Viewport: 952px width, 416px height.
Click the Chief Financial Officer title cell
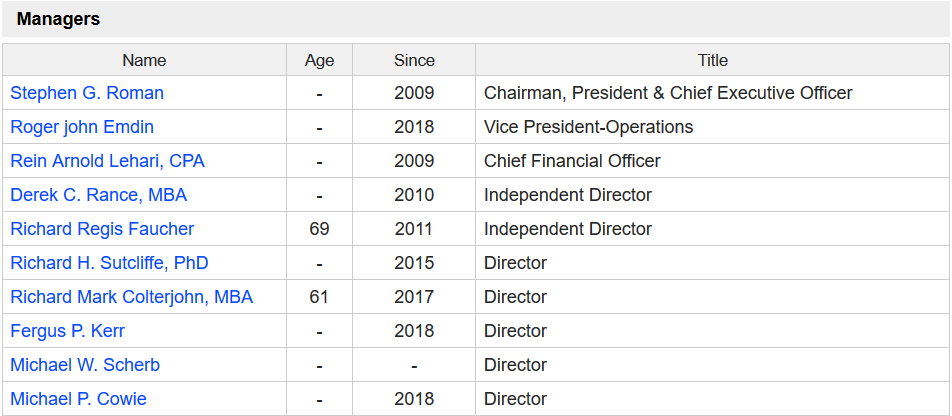(x=572, y=161)
